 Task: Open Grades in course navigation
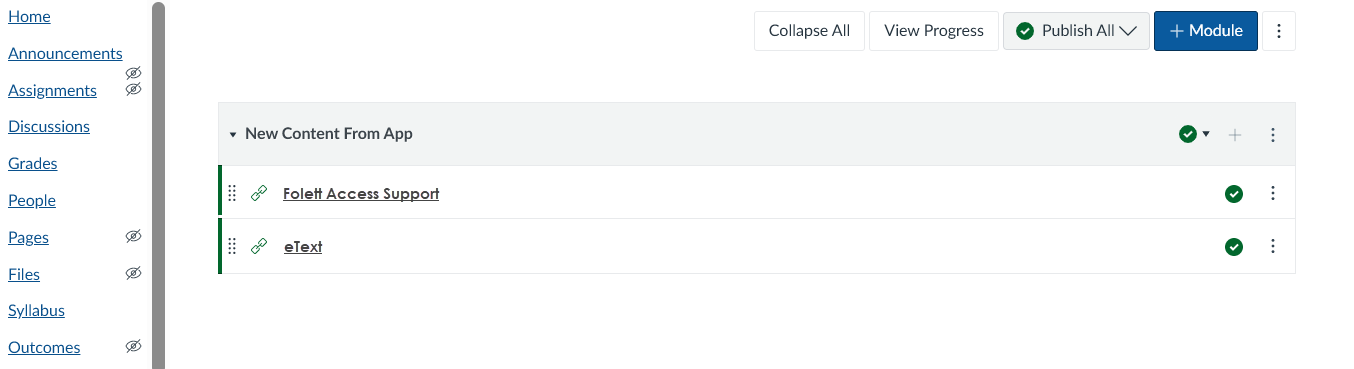click(32, 163)
